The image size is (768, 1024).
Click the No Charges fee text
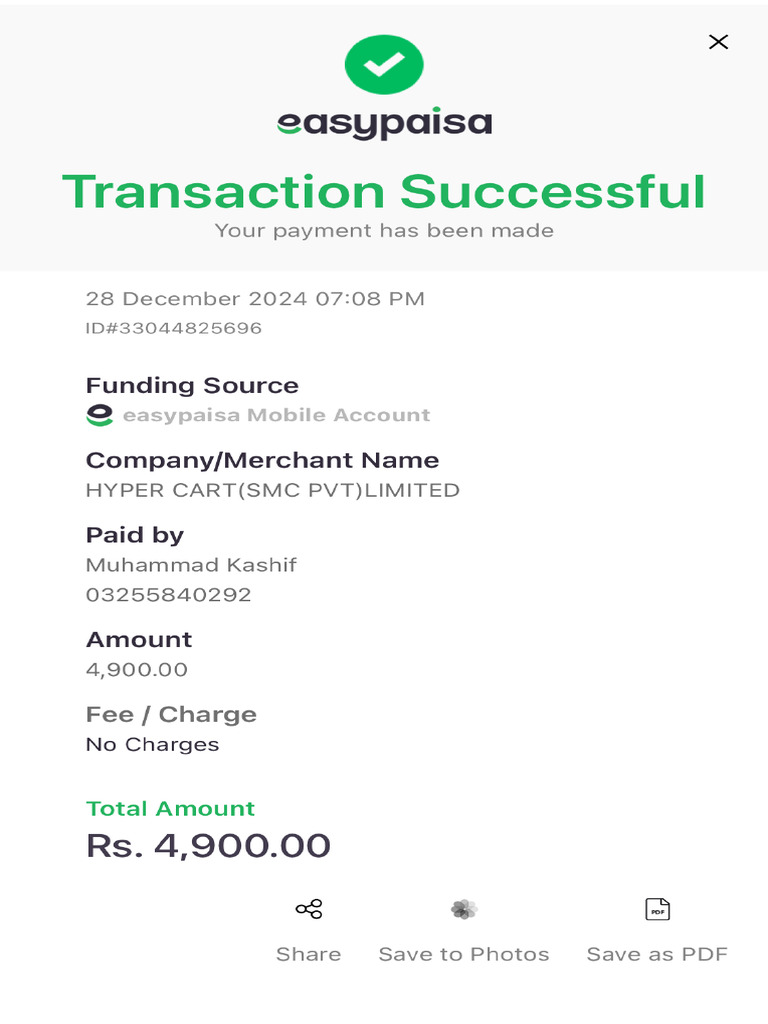(x=152, y=744)
